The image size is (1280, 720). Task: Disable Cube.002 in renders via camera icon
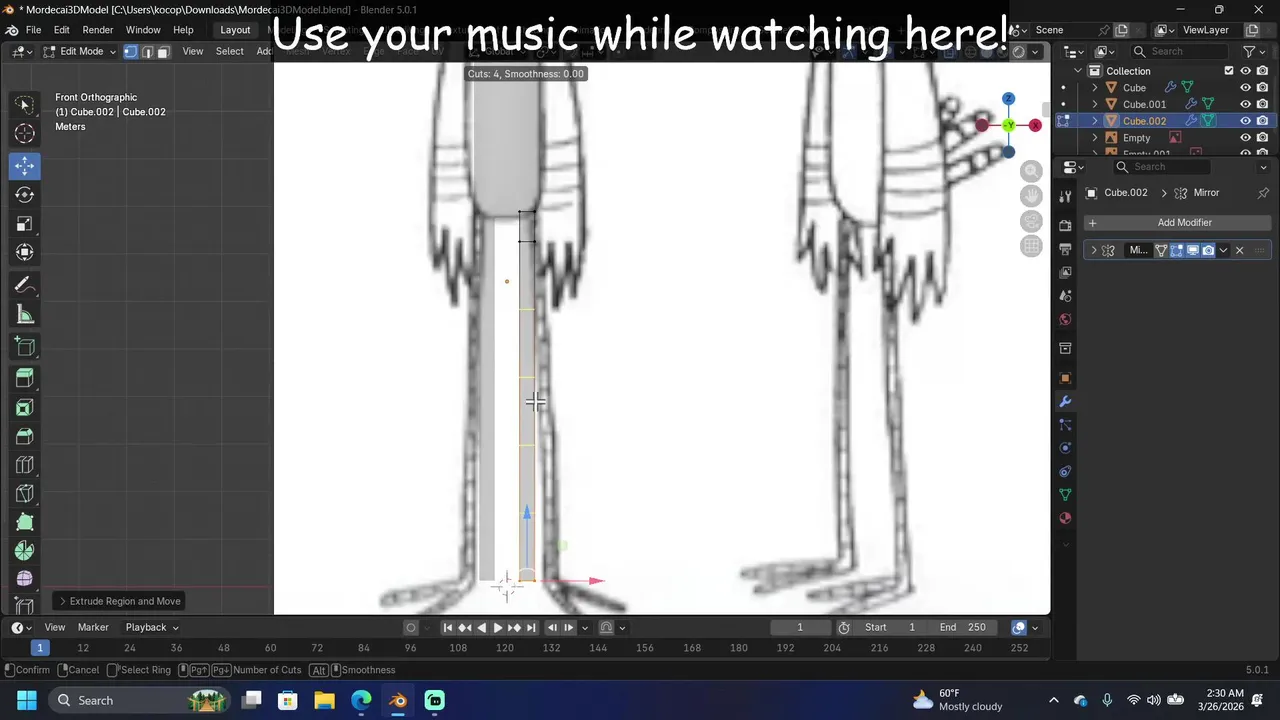point(1263,121)
